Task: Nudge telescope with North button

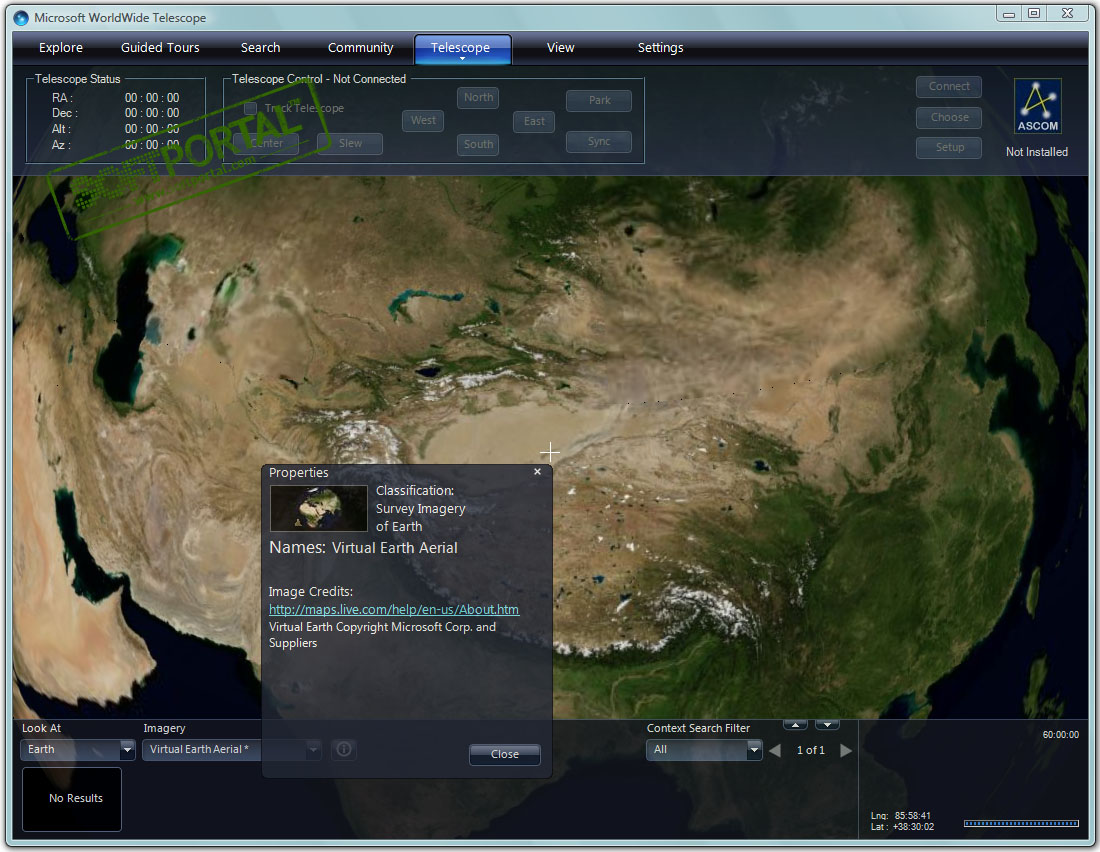Action: click(478, 98)
